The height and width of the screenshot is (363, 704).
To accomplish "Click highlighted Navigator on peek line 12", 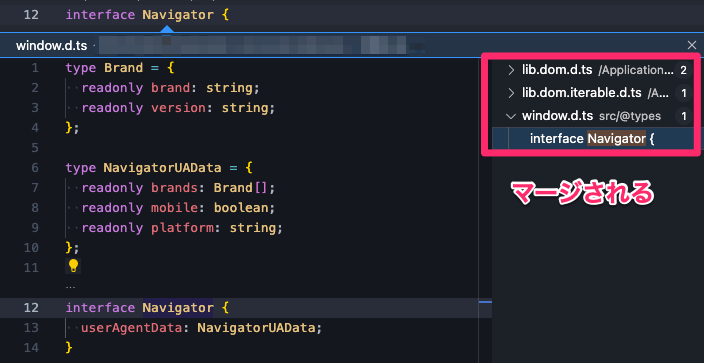I will 178,308.
